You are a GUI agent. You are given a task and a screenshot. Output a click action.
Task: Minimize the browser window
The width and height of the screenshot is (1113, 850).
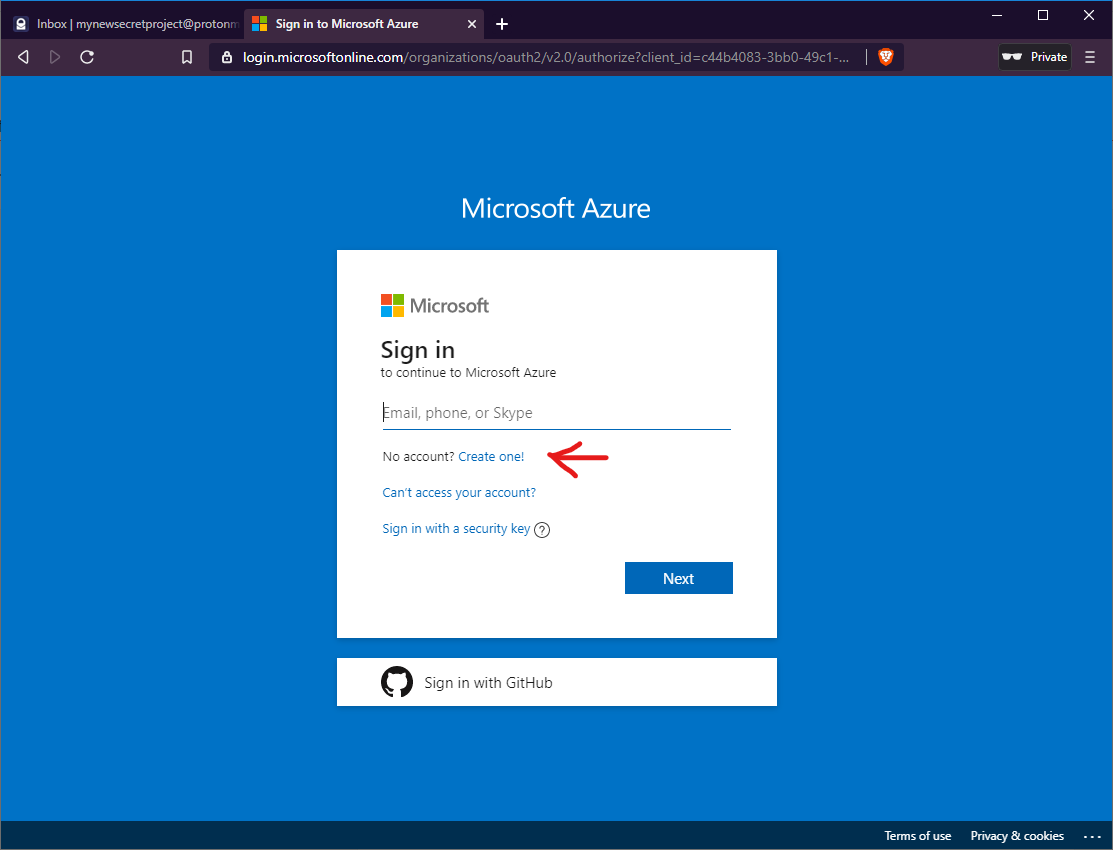click(x=997, y=15)
